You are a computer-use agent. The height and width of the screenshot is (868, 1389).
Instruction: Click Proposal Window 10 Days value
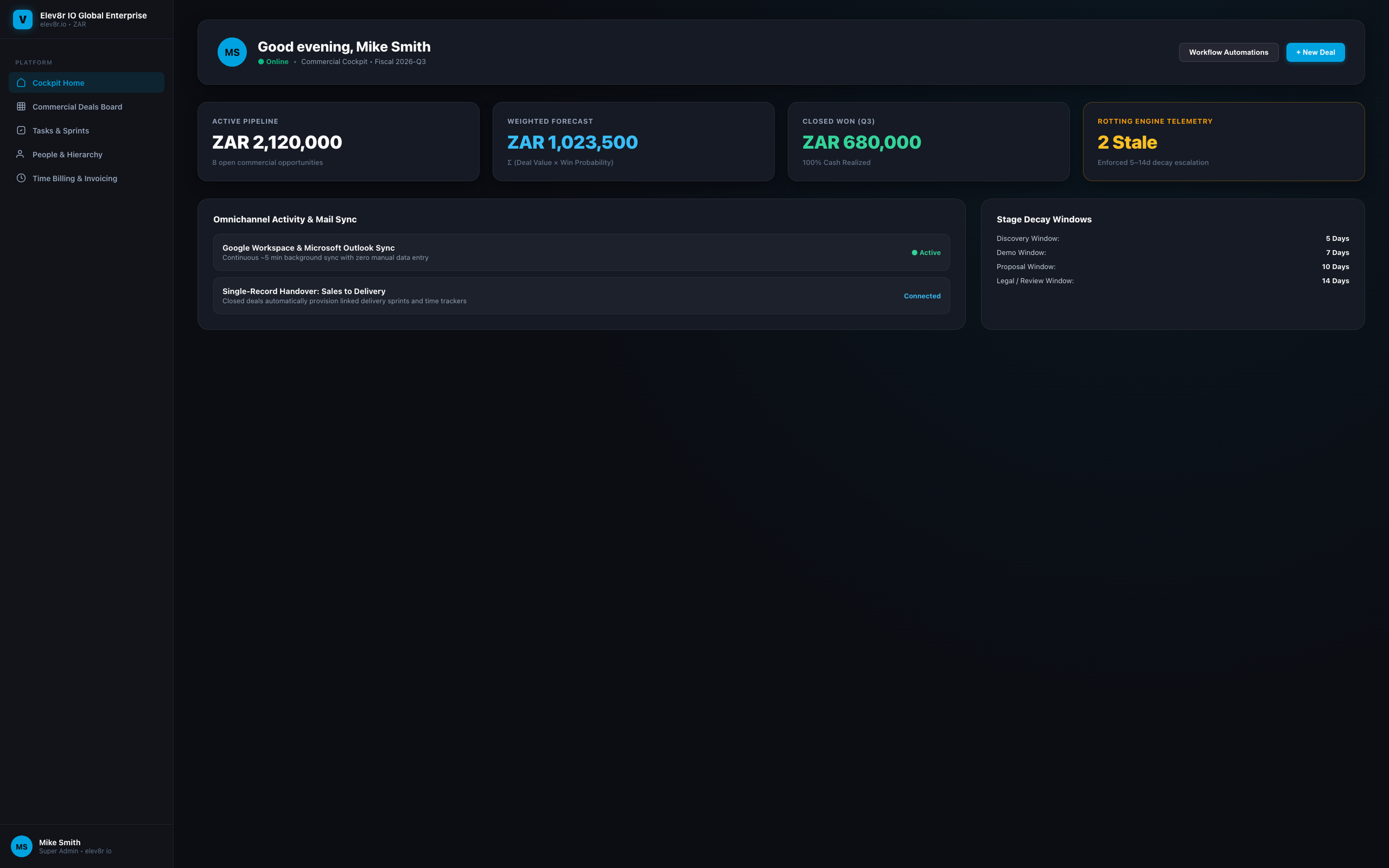pos(1335,267)
